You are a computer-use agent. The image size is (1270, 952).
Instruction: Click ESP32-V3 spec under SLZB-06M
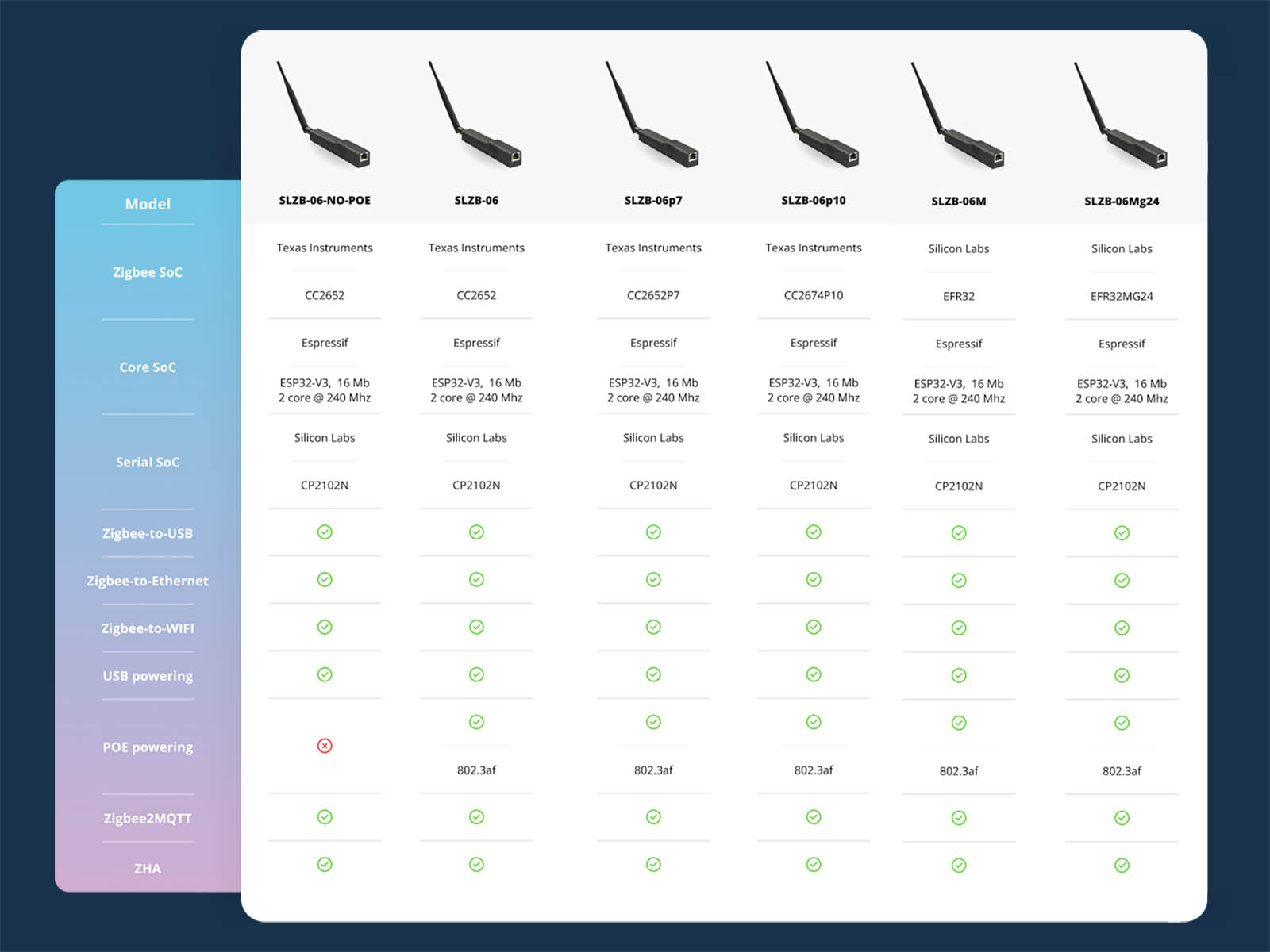tap(959, 391)
